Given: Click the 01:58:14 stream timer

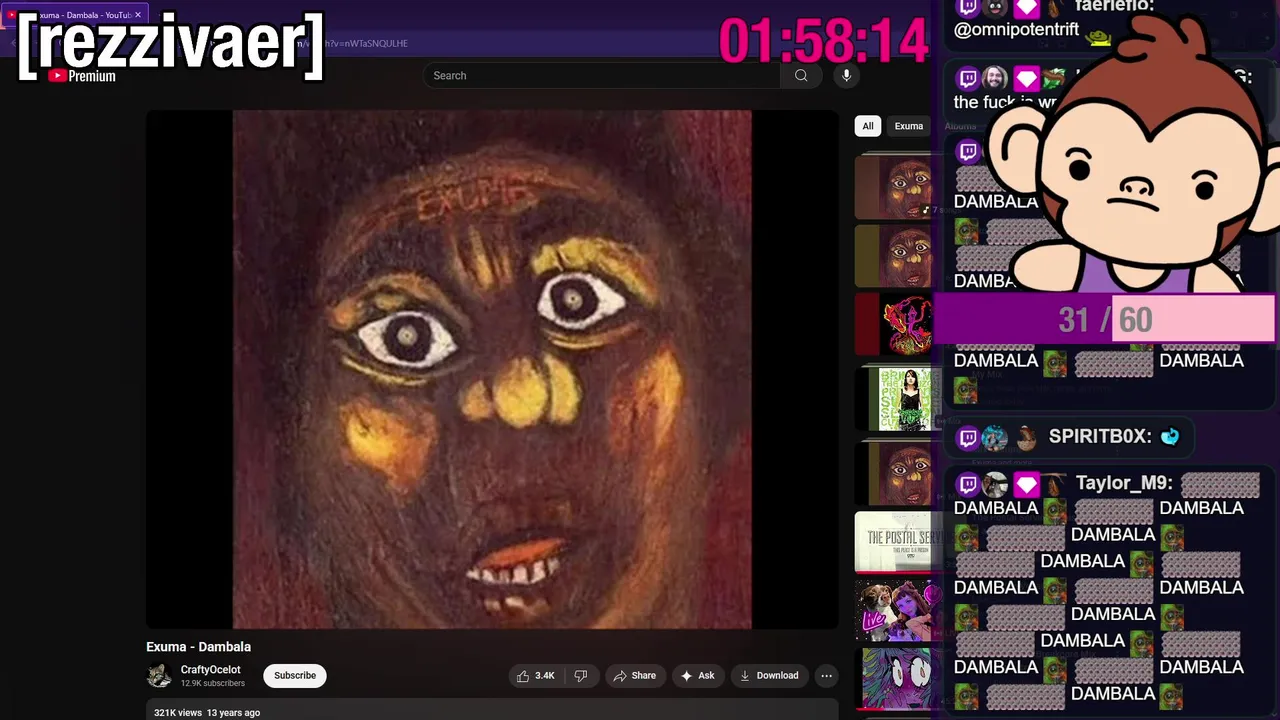Looking at the screenshot, I should [823, 43].
